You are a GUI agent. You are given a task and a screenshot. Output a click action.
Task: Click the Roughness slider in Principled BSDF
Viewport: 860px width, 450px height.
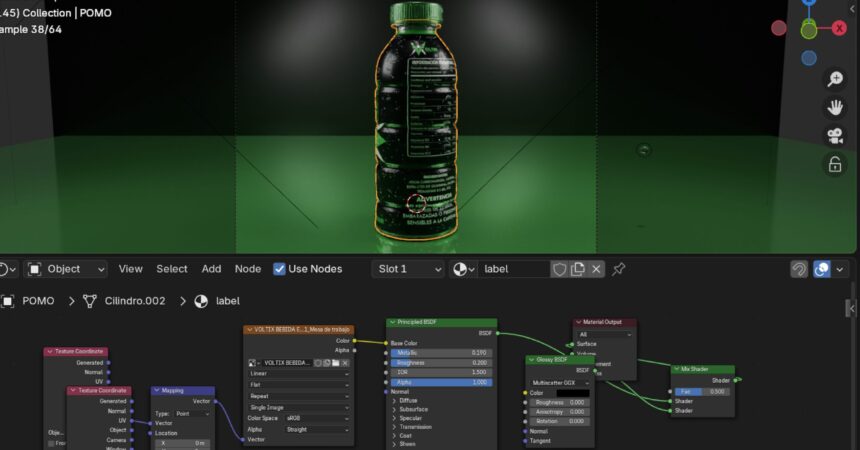440,362
